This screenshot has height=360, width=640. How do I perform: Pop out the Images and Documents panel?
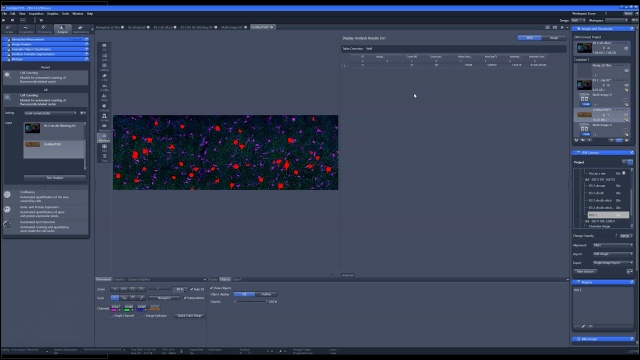click(x=631, y=29)
